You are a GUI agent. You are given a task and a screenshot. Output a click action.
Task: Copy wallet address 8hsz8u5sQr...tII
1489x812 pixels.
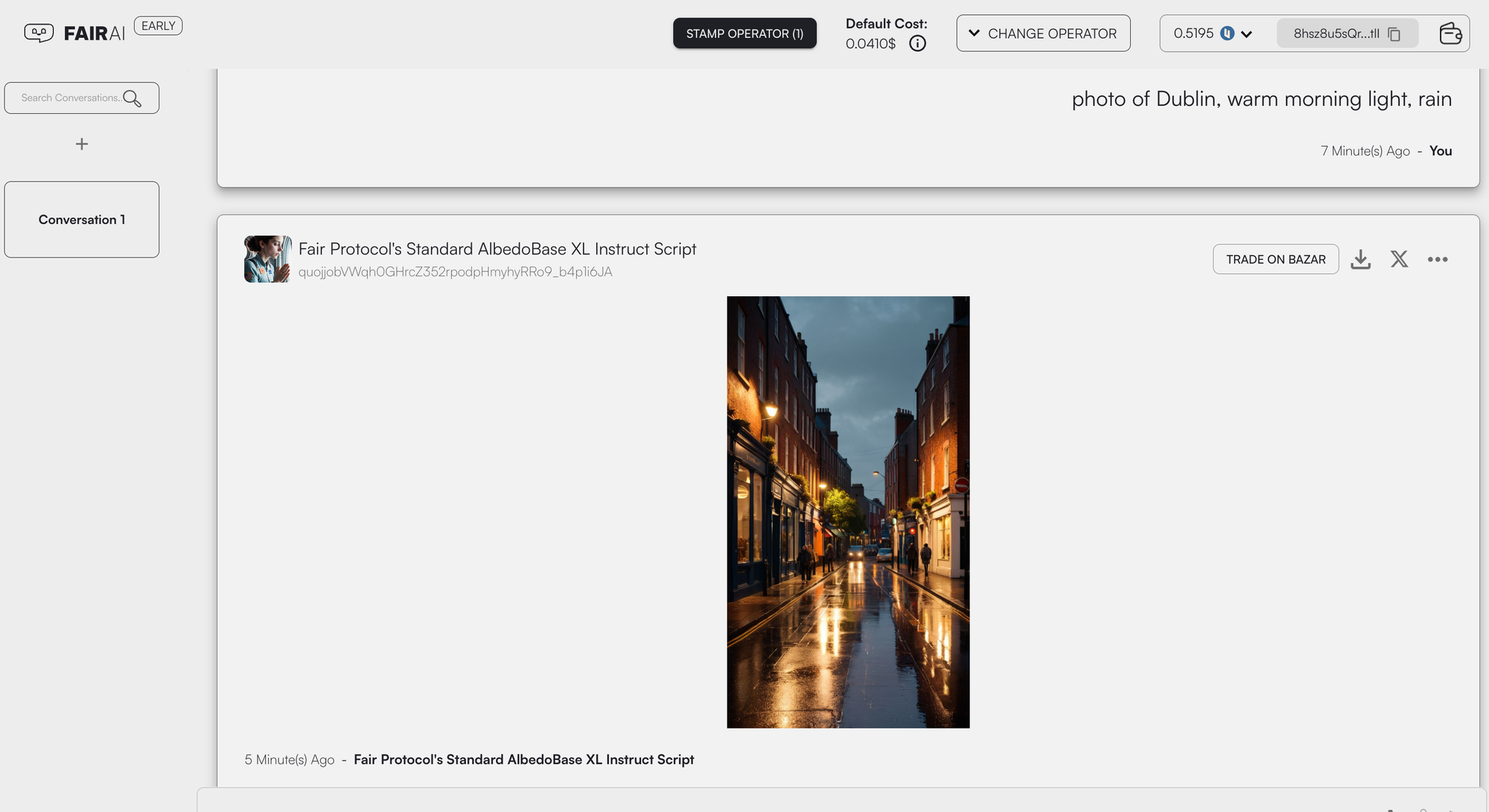(x=1394, y=34)
